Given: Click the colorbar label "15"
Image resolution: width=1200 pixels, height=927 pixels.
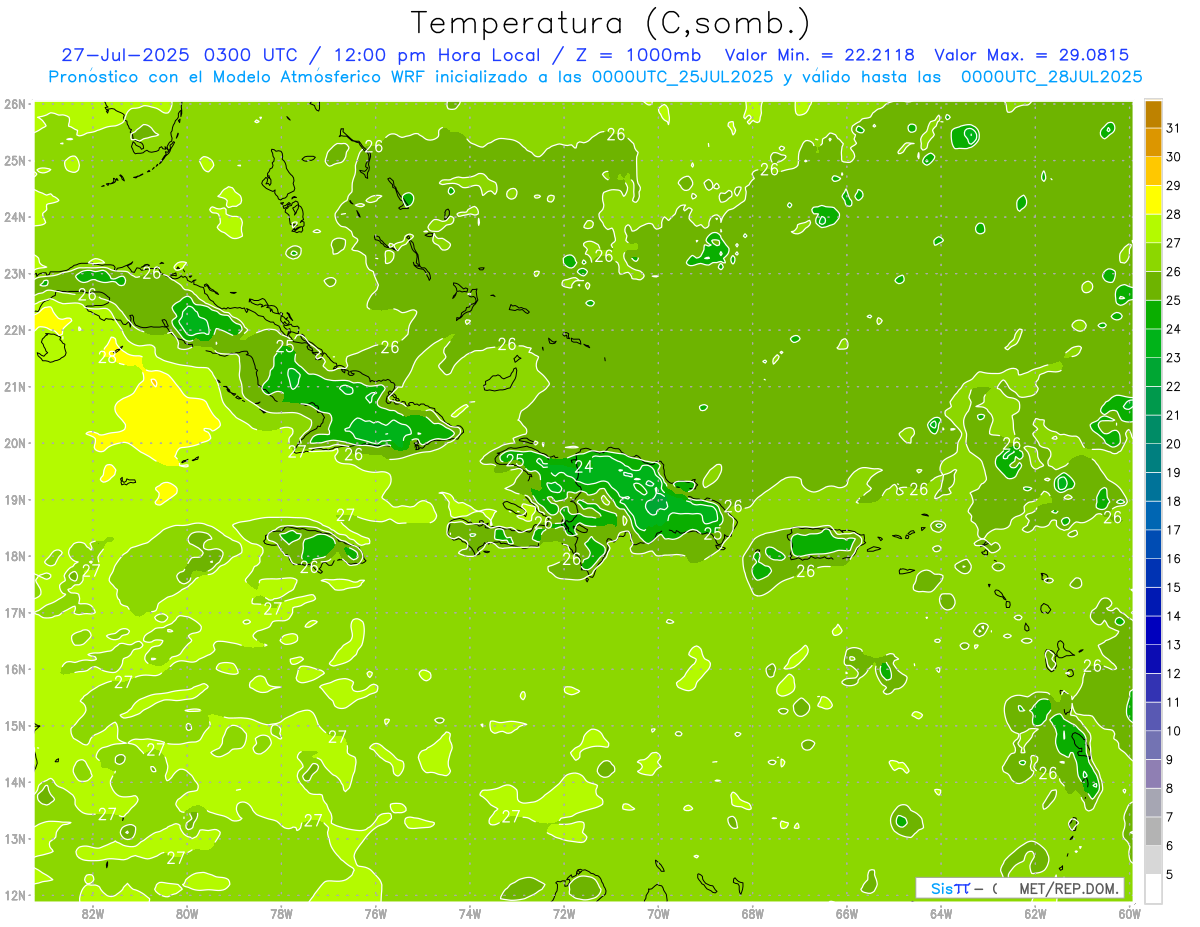Looking at the screenshot, I should pyautogui.click(x=1174, y=587).
